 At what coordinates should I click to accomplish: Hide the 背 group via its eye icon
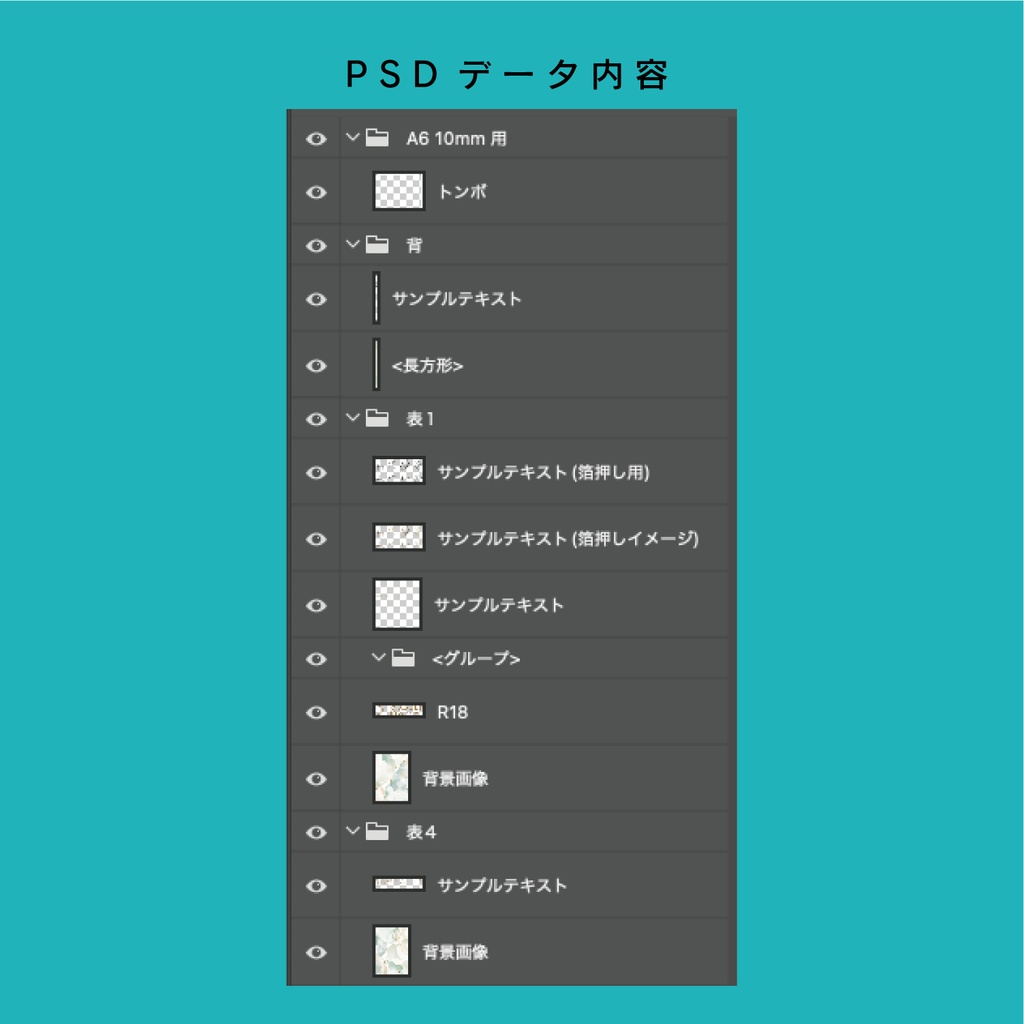[316, 246]
